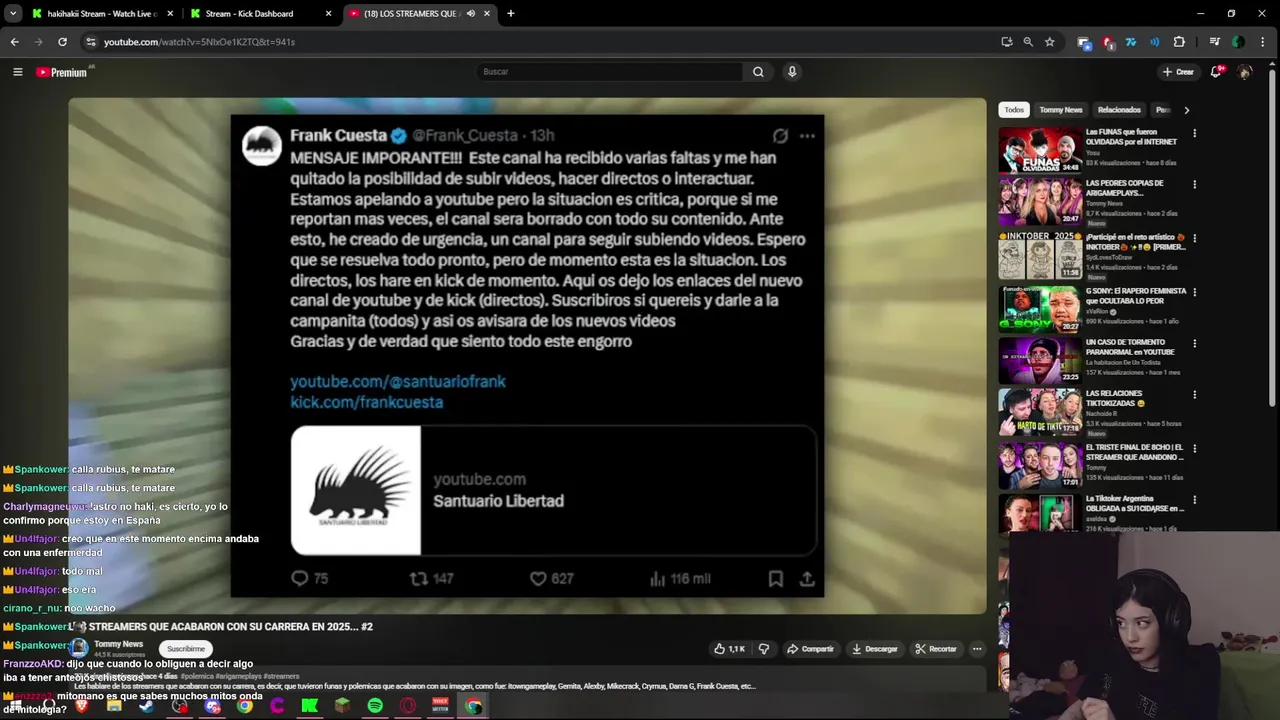
Task: Mute the YouTube tab speaker icon
Action: pos(471,14)
